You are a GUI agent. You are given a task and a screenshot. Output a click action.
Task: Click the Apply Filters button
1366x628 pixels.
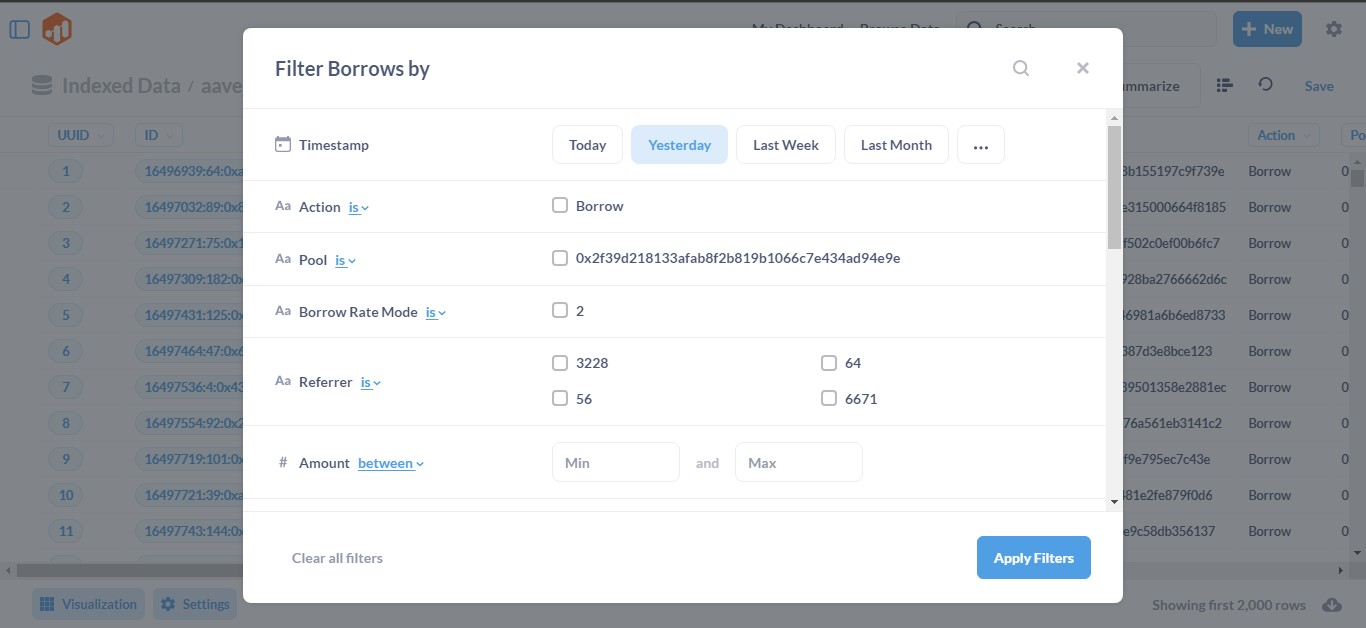[x=1033, y=558]
